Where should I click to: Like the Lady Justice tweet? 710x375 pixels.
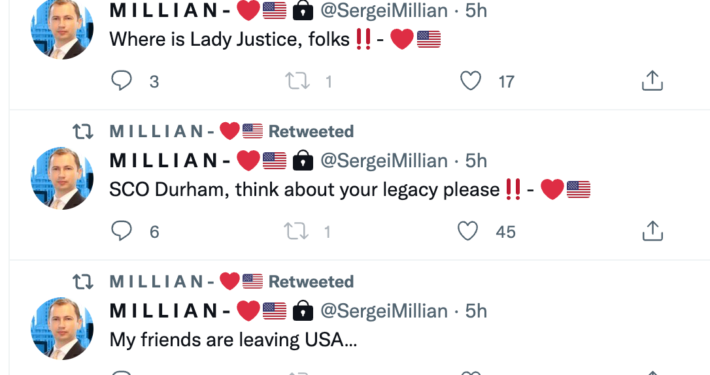470,81
